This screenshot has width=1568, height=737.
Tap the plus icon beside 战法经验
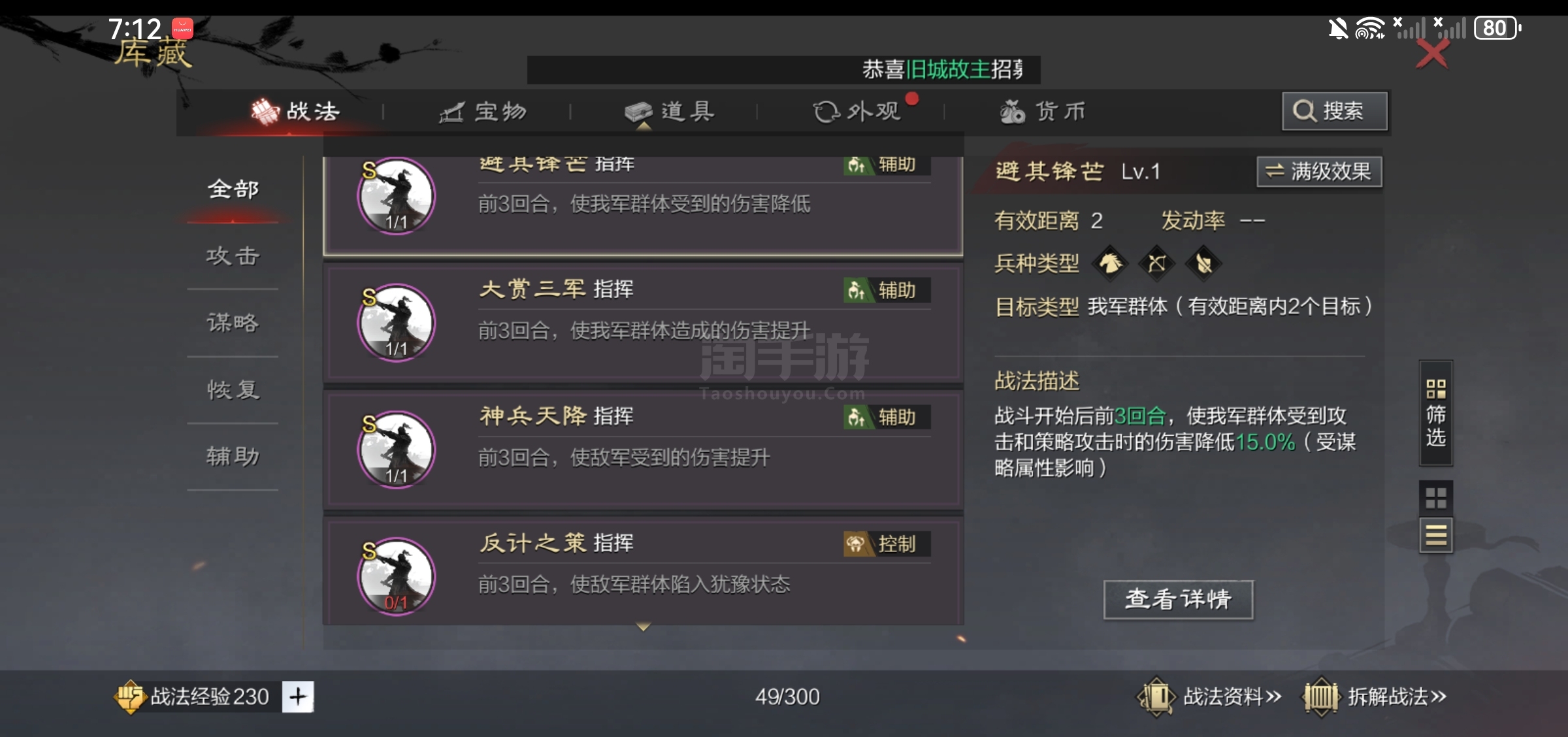pos(298,696)
